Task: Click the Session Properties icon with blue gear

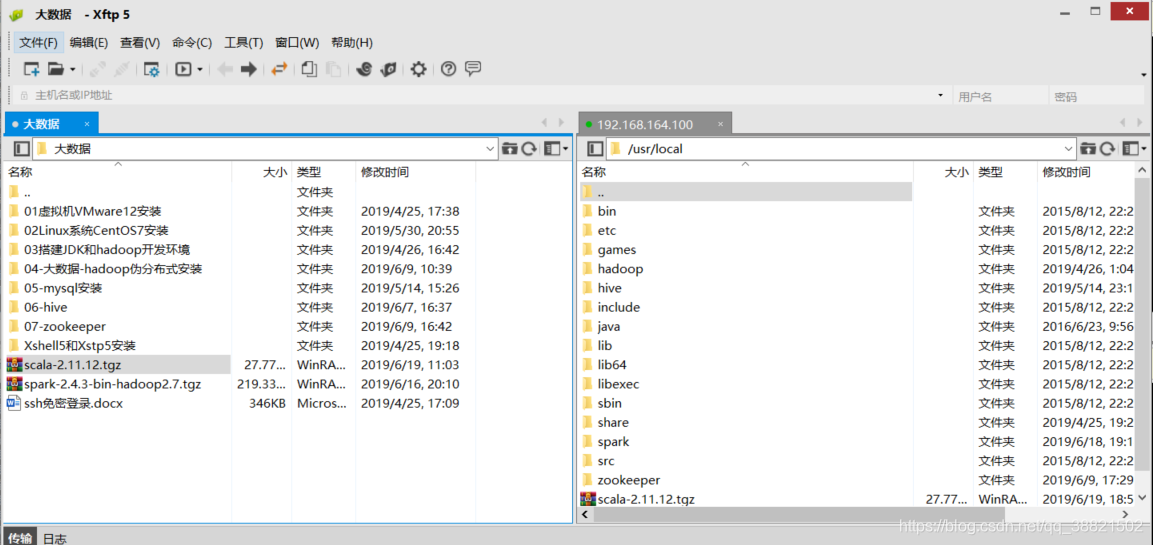Action: [x=151, y=69]
